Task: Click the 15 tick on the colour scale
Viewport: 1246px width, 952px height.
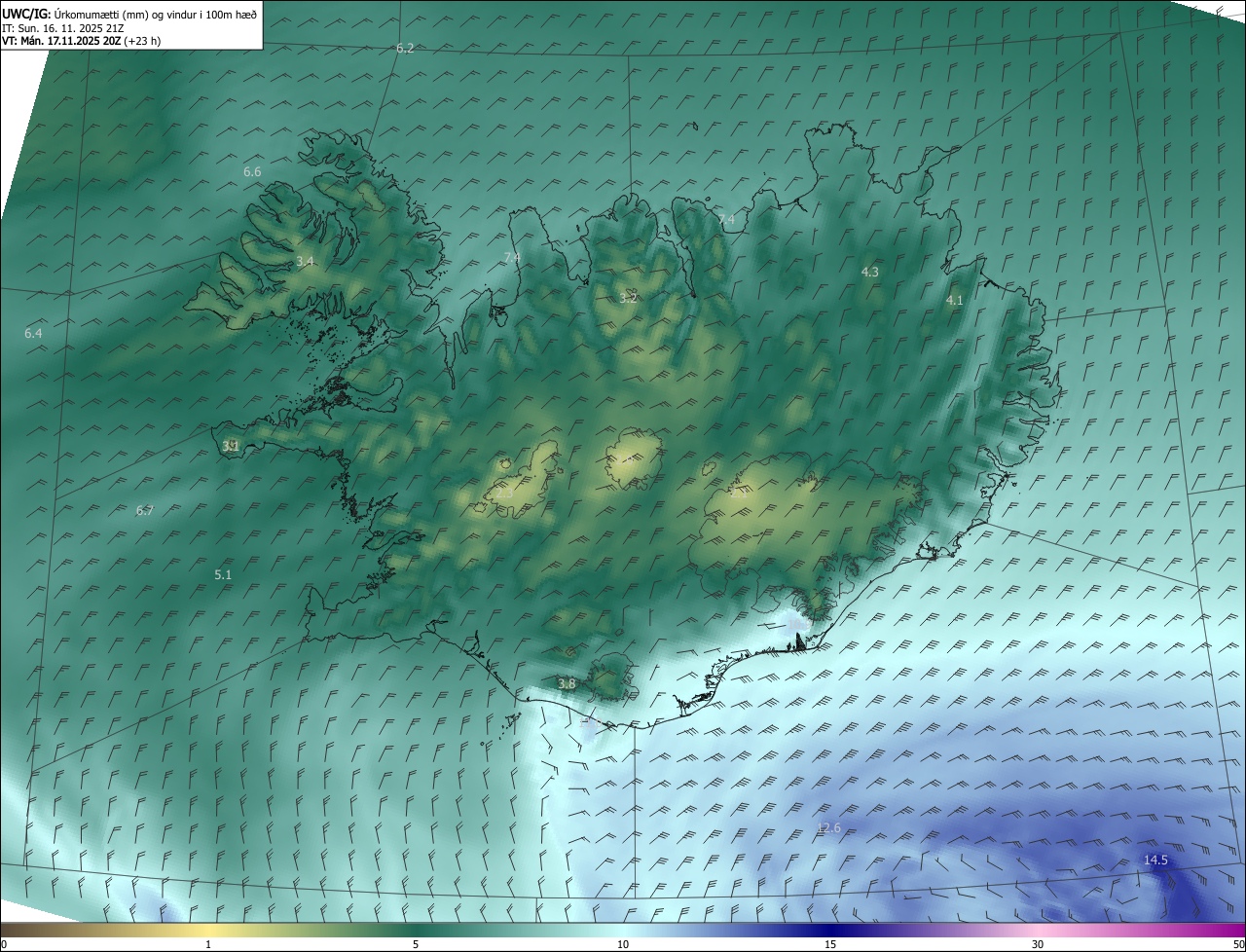Action: pyautogui.click(x=830, y=944)
